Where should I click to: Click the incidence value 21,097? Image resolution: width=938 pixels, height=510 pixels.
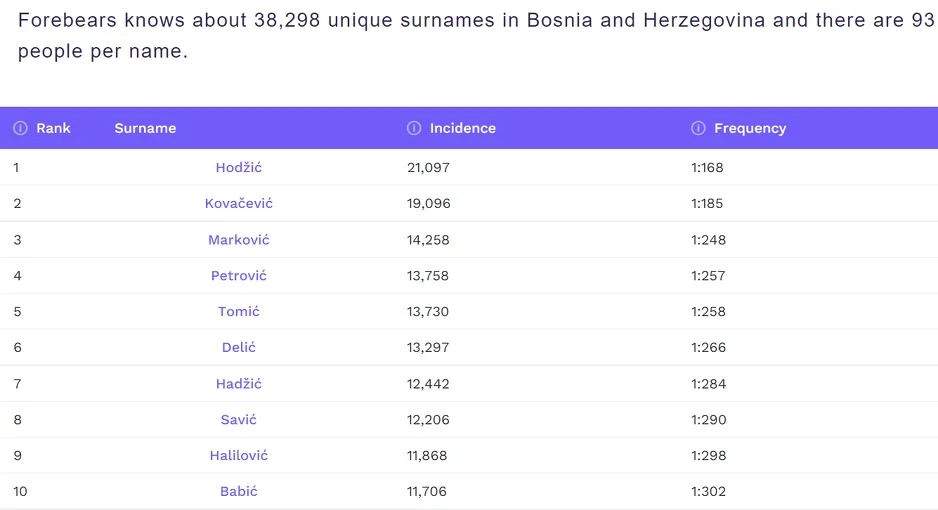[x=428, y=167]
